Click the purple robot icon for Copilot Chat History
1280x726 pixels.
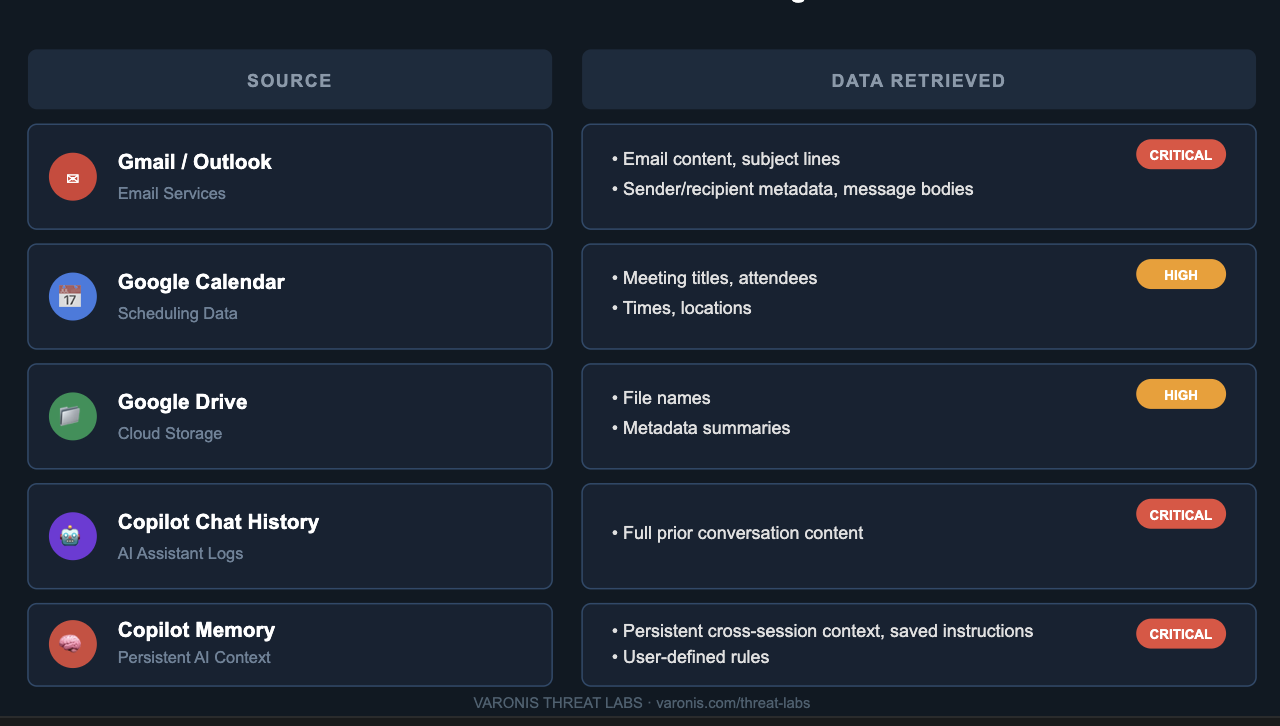click(73, 536)
